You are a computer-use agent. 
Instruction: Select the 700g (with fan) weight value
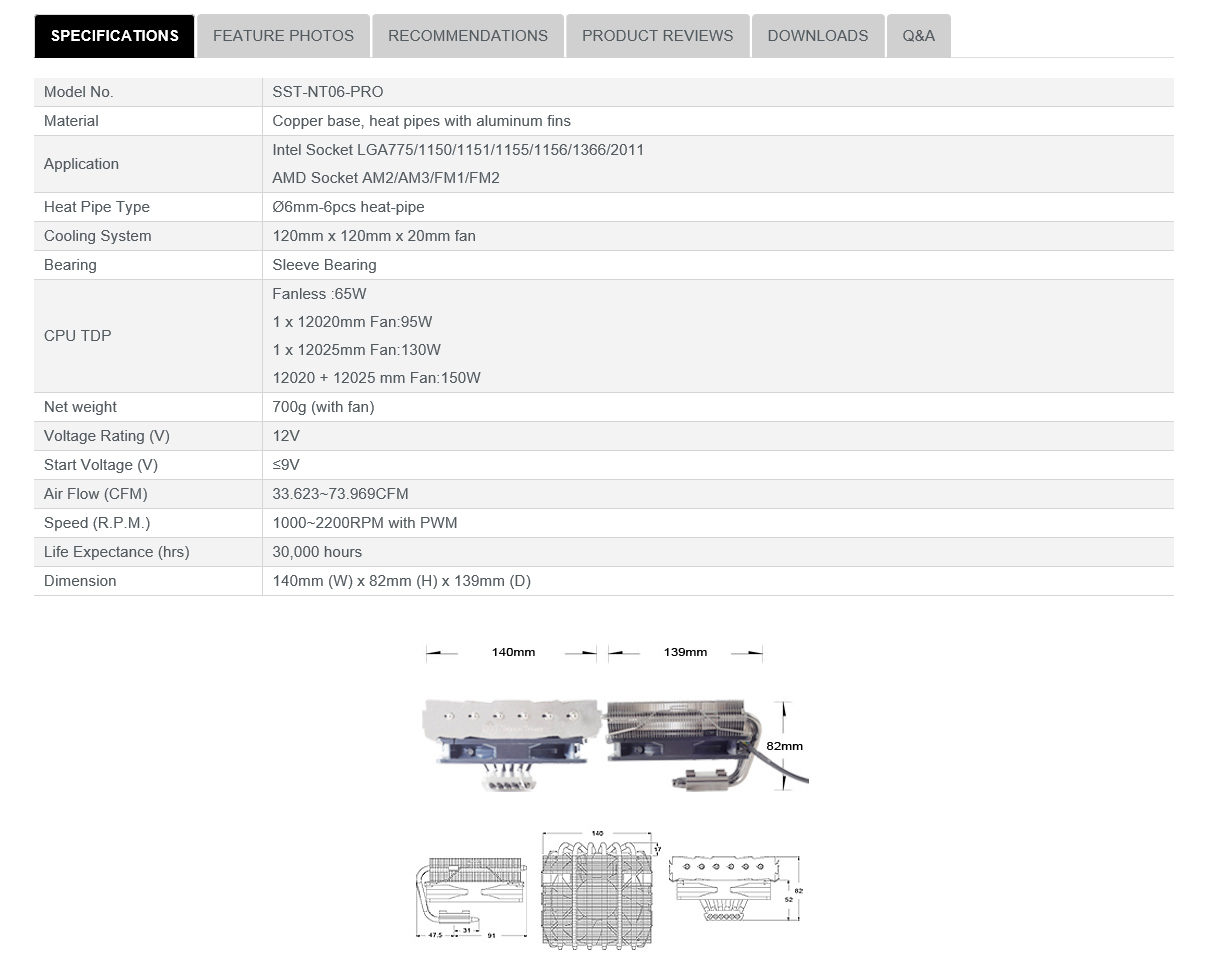click(323, 407)
